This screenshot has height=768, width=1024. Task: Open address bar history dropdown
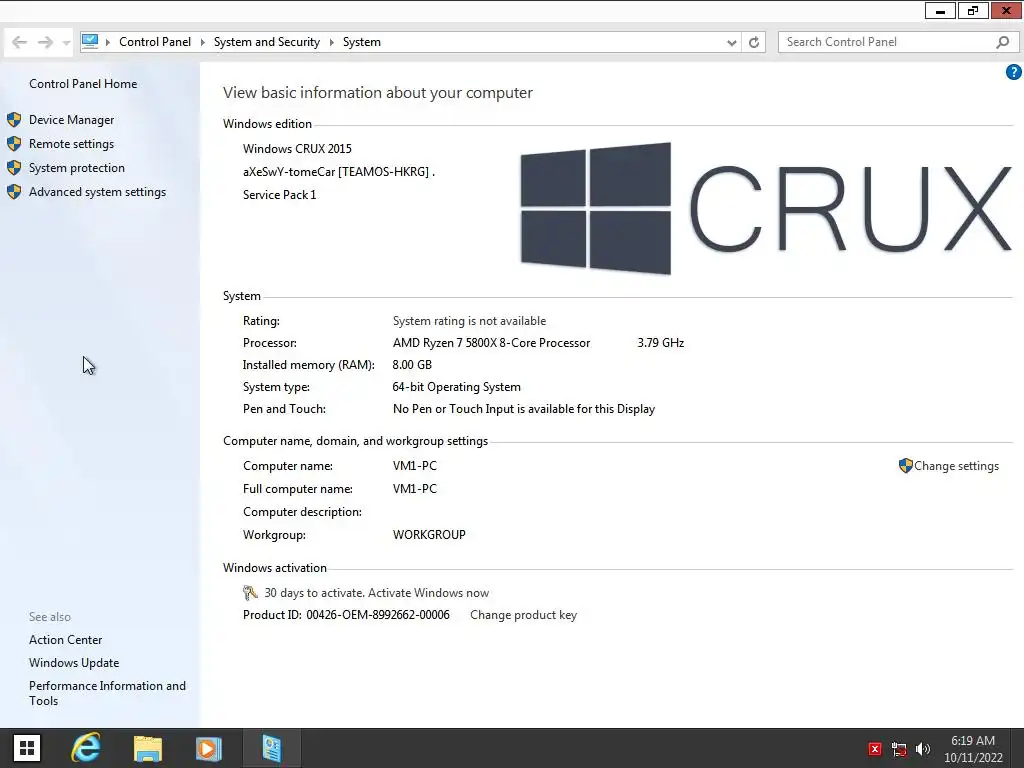pyautogui.click(x=731, y=42)
